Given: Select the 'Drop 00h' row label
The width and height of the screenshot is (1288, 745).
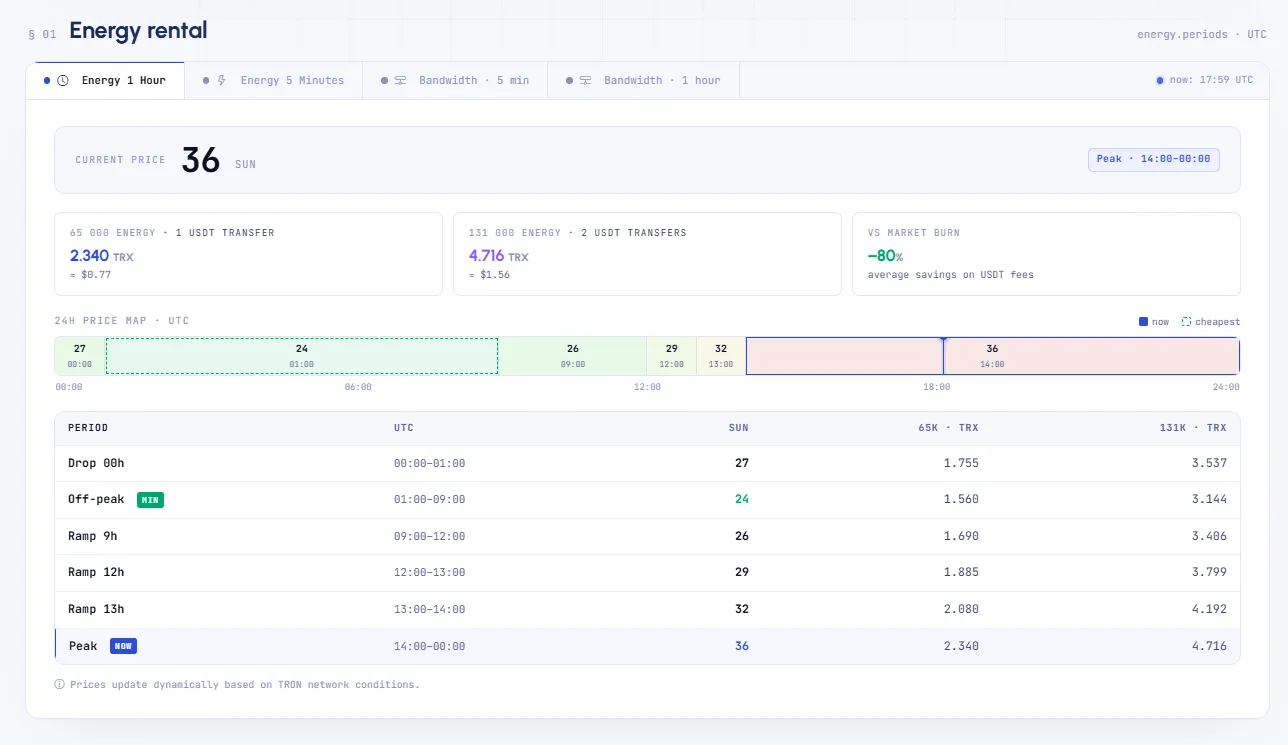Looking at the screenshot, I should (x=96, y=463).
